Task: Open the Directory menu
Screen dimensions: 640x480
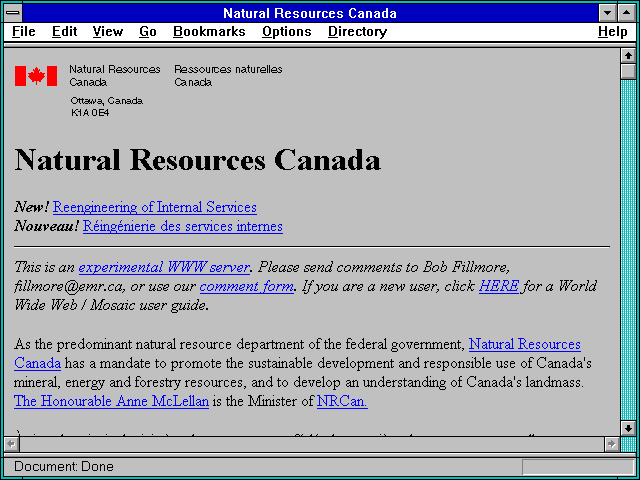Action: point(358,32)
